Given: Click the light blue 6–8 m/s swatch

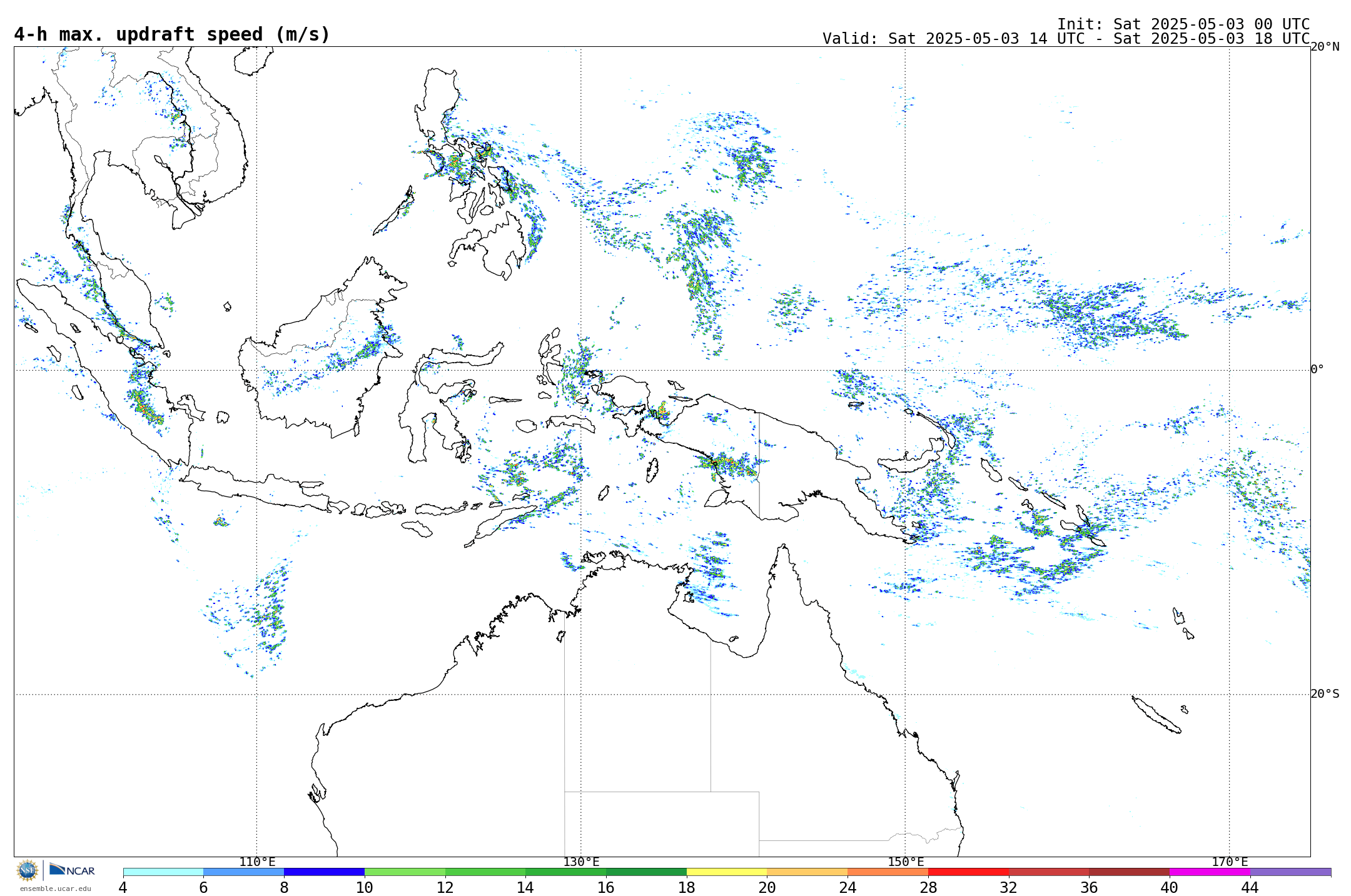Looking at the screenshot, I should pyautogui.click(x=244, y=872).
